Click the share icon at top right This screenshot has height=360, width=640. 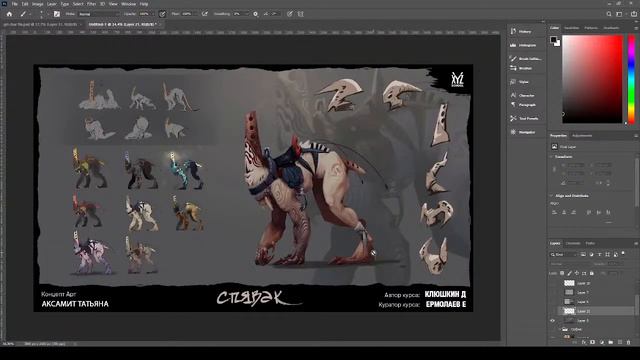(633, 14)
